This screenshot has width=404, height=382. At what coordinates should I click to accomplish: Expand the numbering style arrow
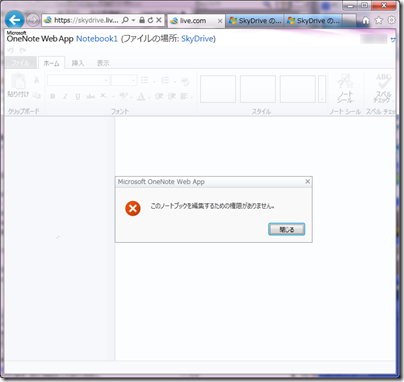pyautogui.click(x=174, y=81)
